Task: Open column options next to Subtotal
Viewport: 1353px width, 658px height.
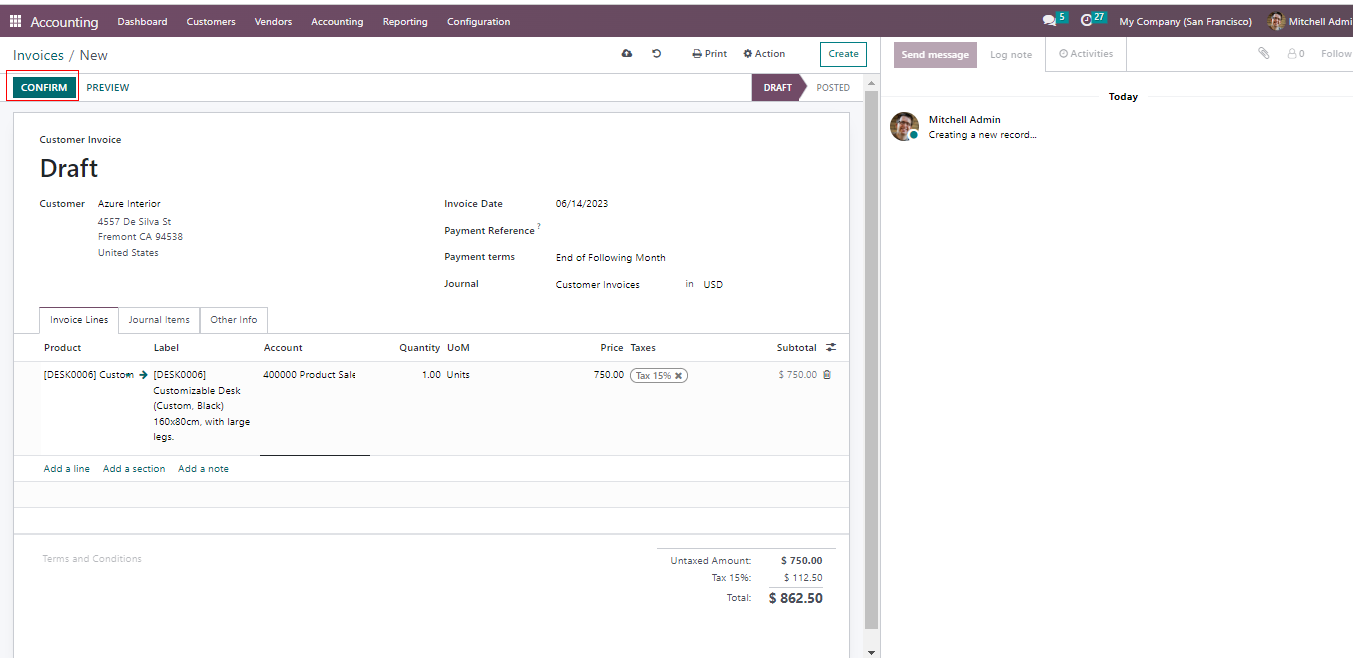Action: (x=831, y=348)
